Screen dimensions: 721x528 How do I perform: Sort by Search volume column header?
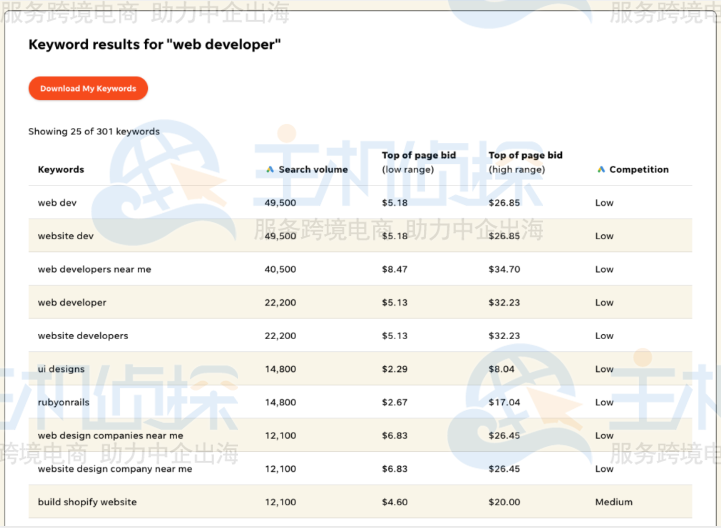point(313,170)
